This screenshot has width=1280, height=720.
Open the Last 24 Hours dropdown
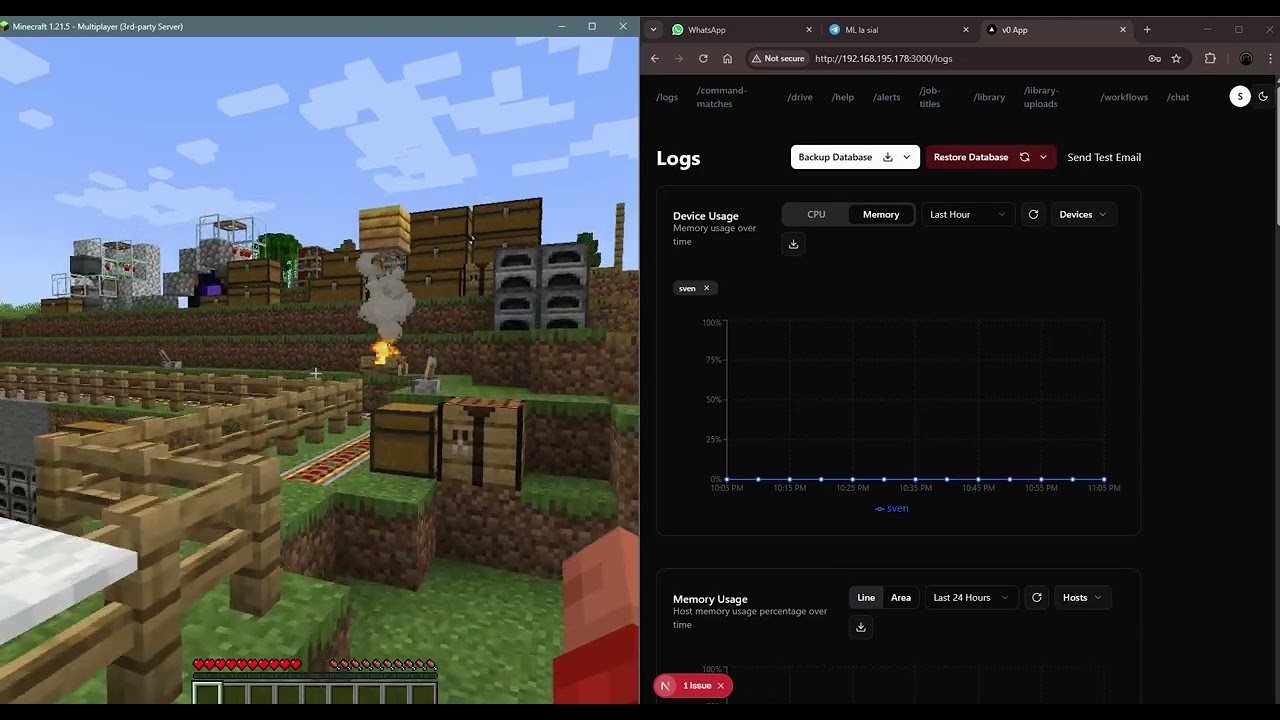(970, 598)
